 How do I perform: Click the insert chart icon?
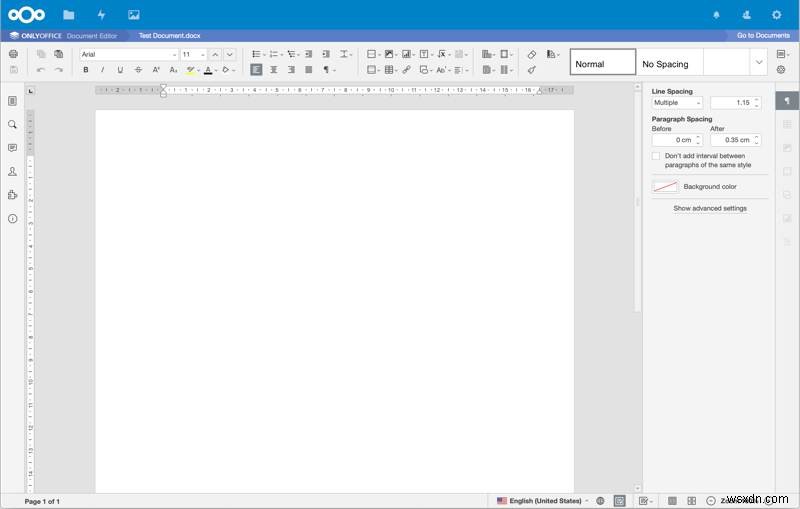point(408,54)
